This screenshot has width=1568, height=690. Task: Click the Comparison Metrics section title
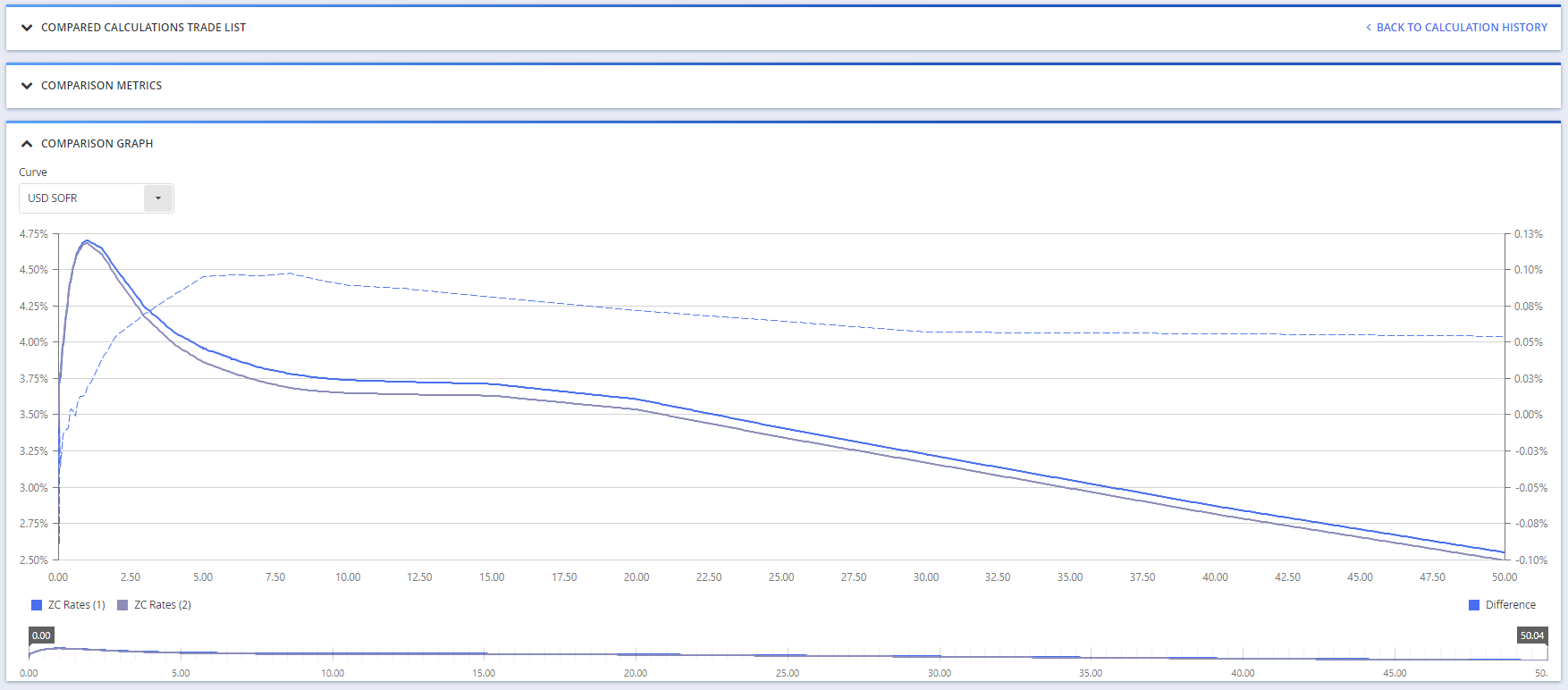coord(101,86)
